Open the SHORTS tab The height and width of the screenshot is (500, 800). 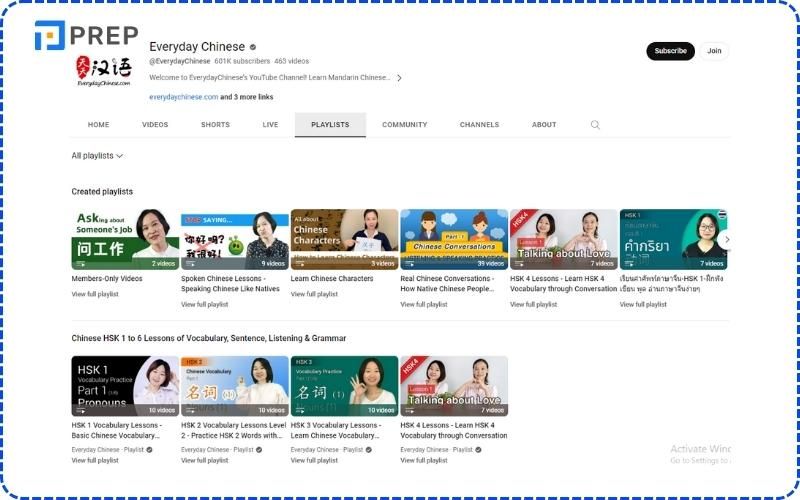click(215, 124)
